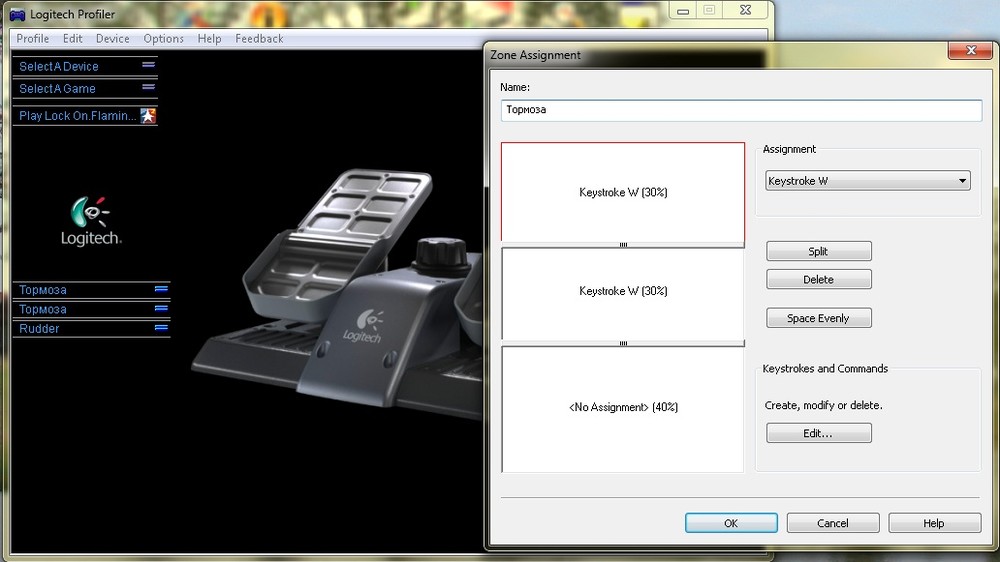The height and width of the screenshot is (562, 1000).
Task: Click the Split button
Action: [819, 251]
